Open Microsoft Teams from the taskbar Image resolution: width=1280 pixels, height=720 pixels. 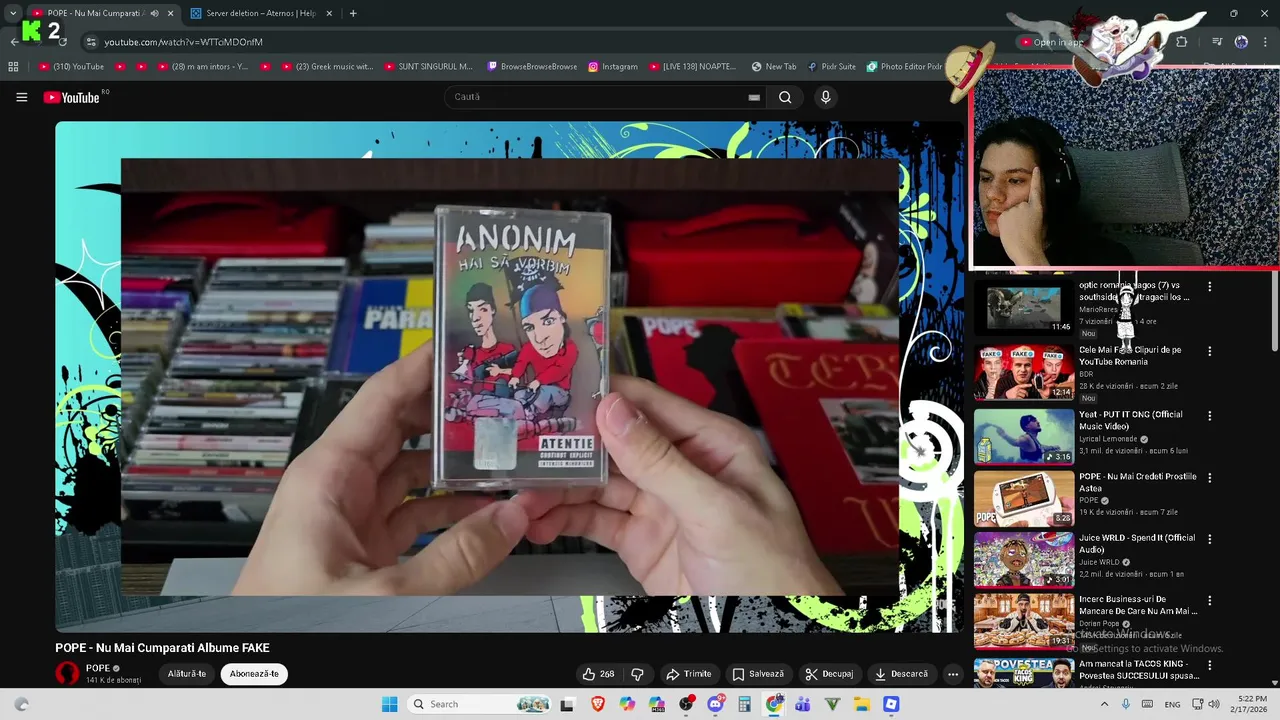(x=803, y=704)
